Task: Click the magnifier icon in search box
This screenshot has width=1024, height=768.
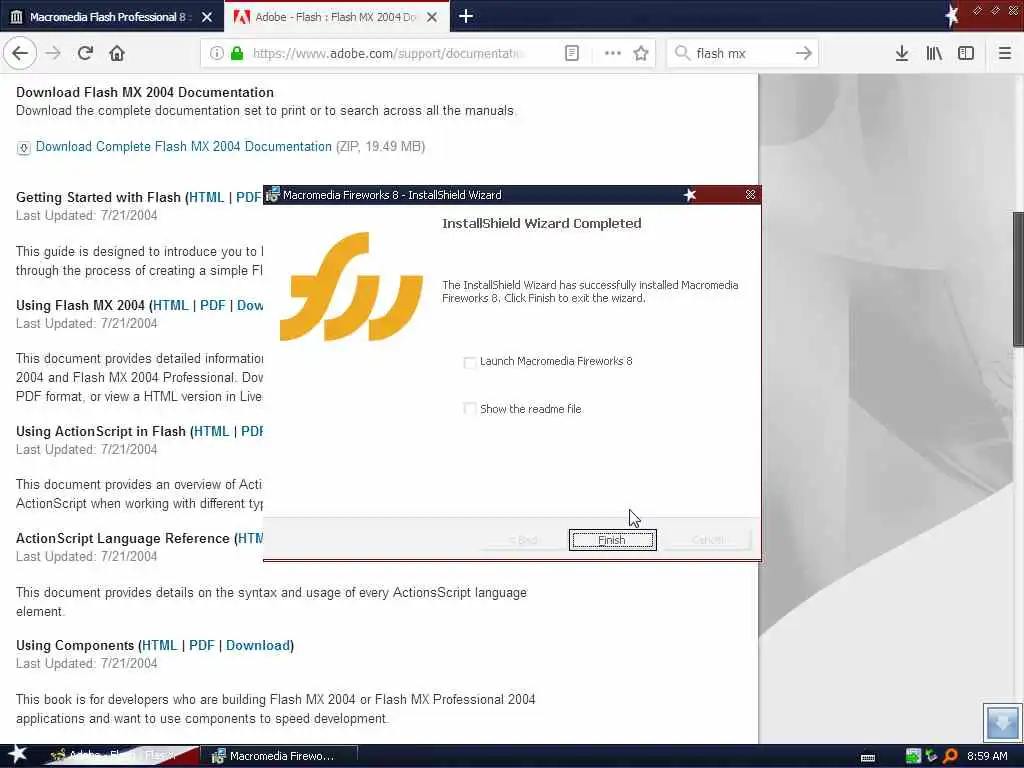Action: point(682,53)
